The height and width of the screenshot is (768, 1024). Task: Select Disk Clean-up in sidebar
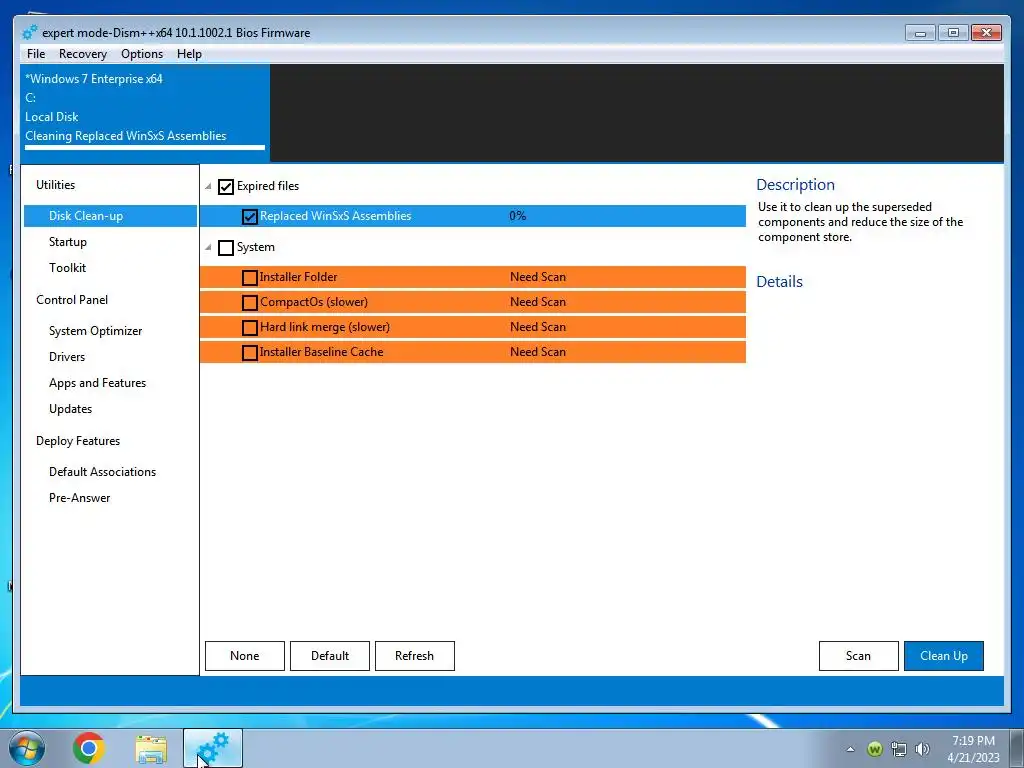(110, 216)
